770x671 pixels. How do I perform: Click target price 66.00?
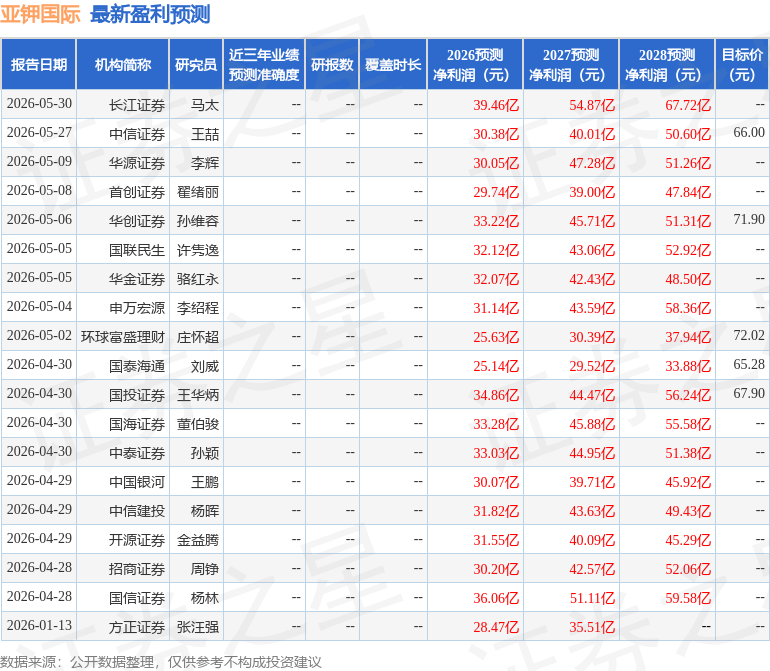coord(749,132)
